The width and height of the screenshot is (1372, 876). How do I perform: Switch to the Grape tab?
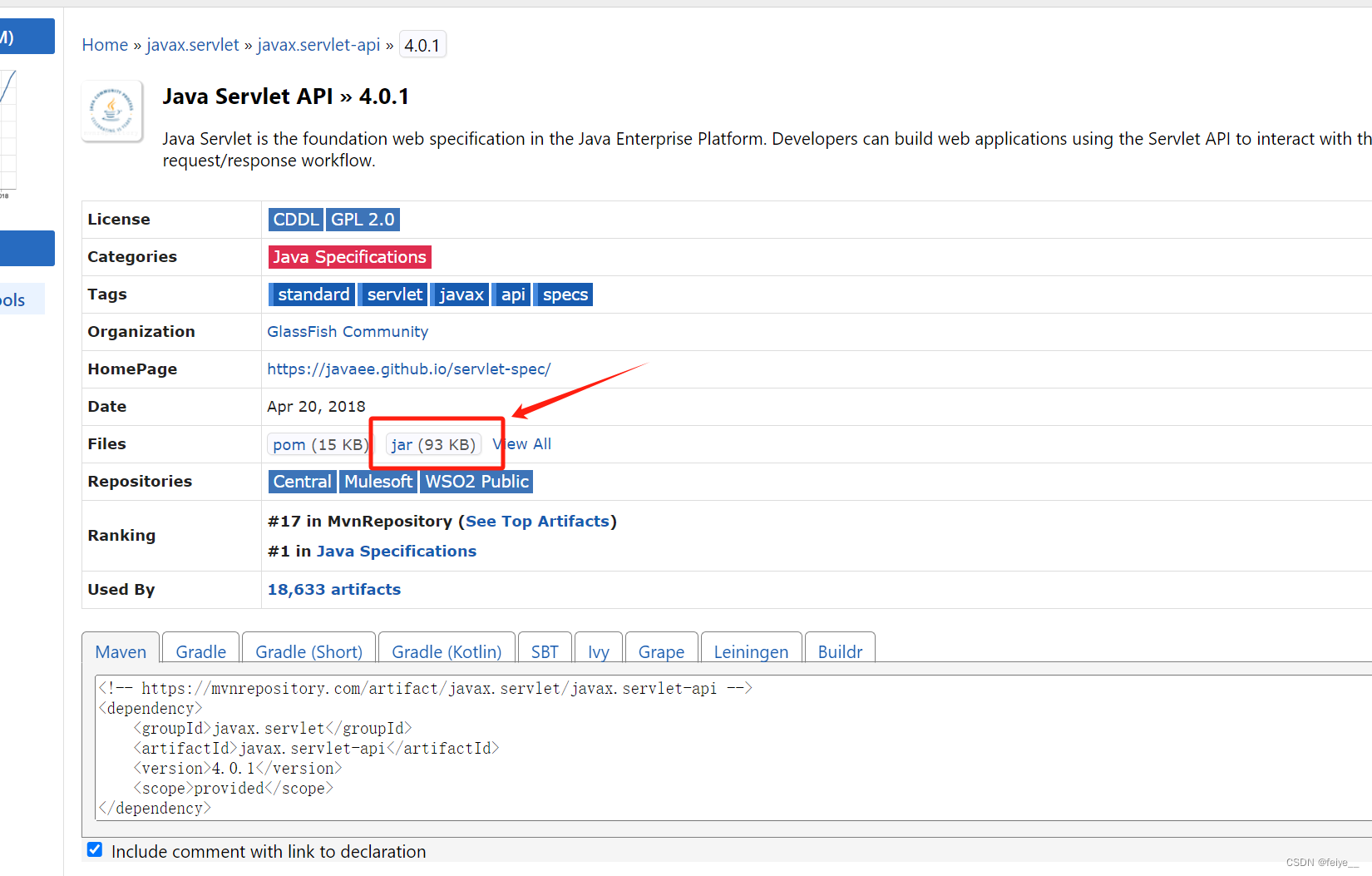click(x=662, y=651)
